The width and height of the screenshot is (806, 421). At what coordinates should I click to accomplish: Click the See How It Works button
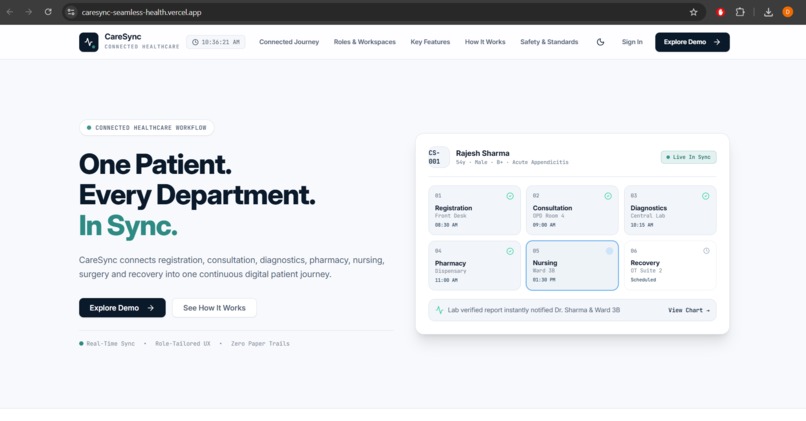(214, 308)
